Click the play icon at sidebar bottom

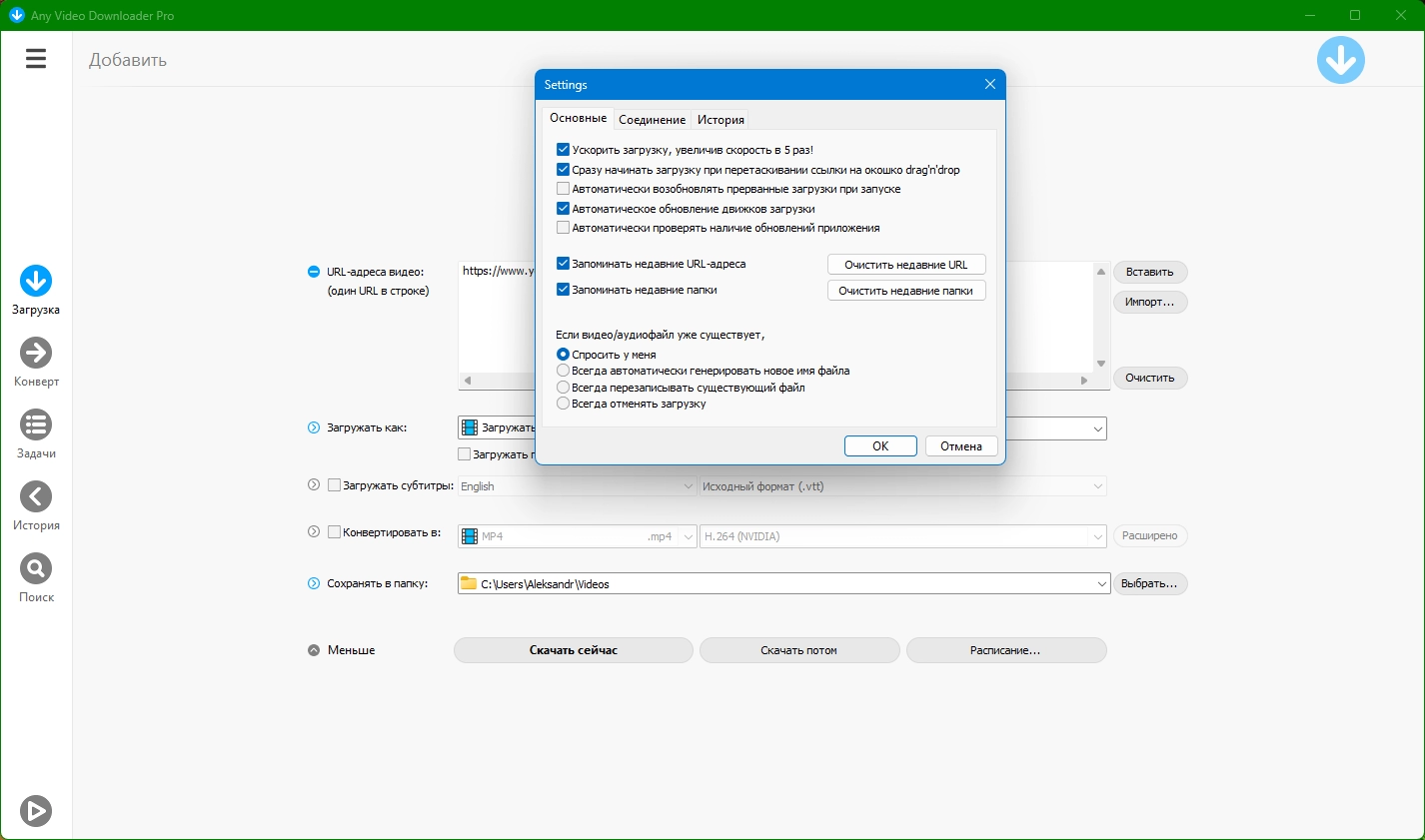click(36, 811)
